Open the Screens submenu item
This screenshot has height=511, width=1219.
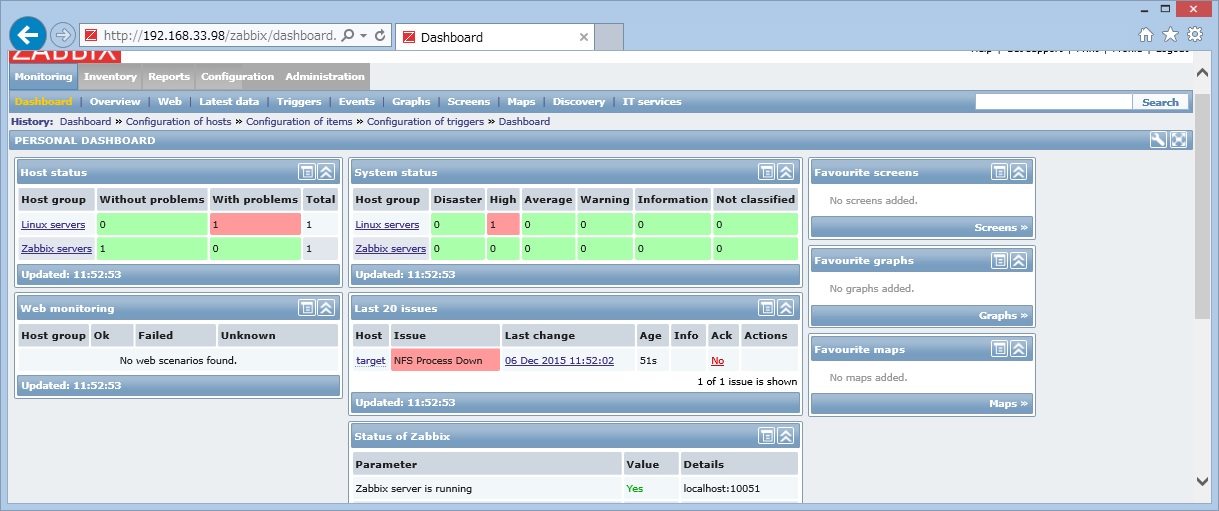pyautogui.click(x=469, y=102)
